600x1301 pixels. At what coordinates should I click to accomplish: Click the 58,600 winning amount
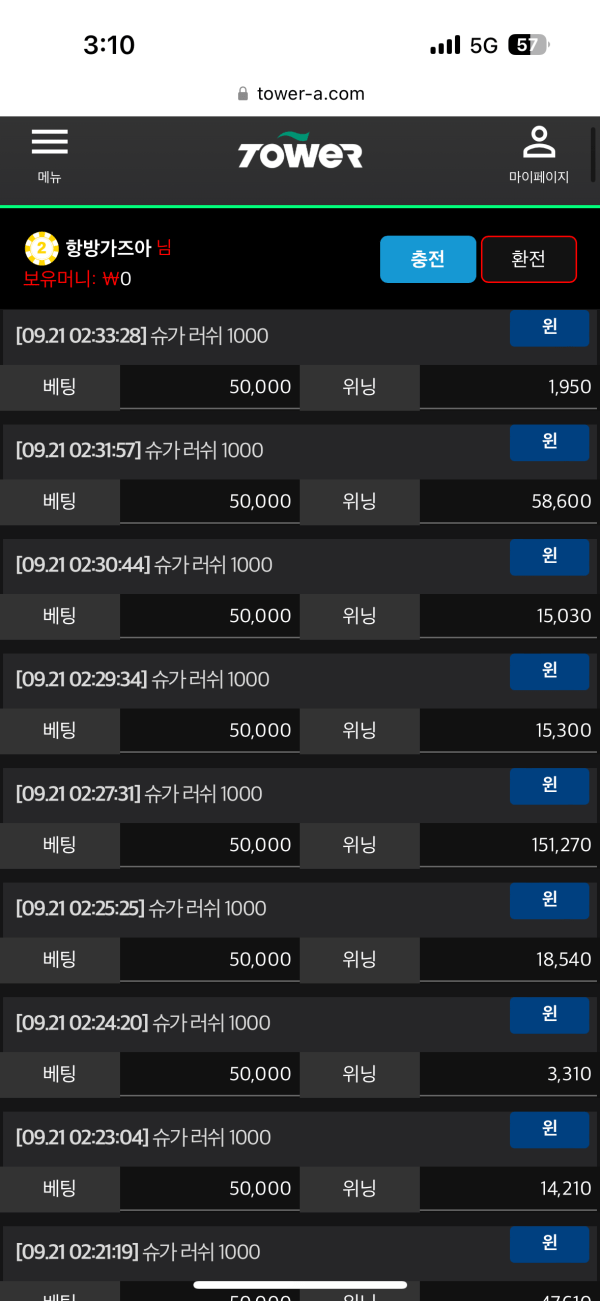click(x=562, y=501)
